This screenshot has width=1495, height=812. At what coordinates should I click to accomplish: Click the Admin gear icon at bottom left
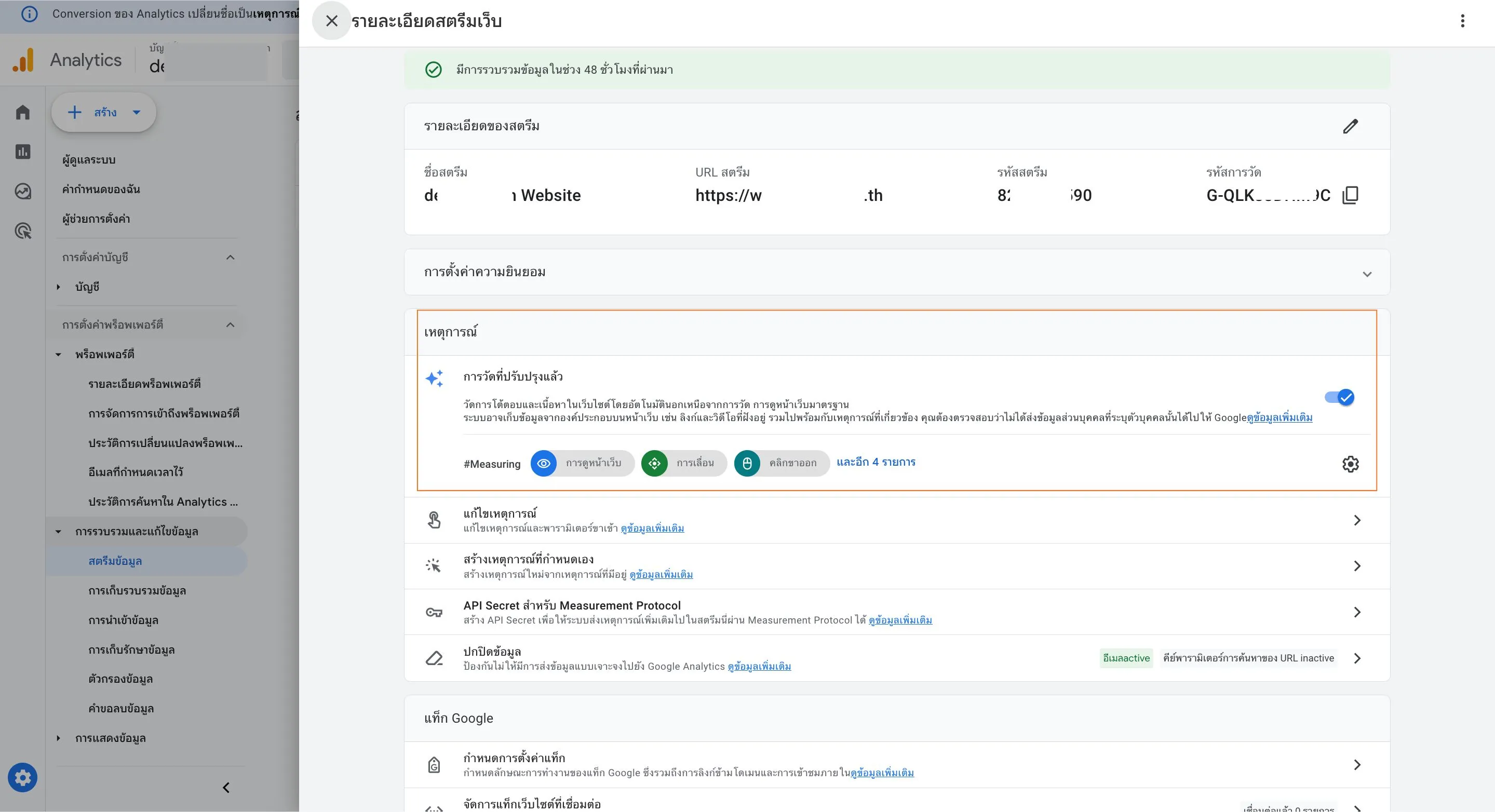tap(23, 778)
